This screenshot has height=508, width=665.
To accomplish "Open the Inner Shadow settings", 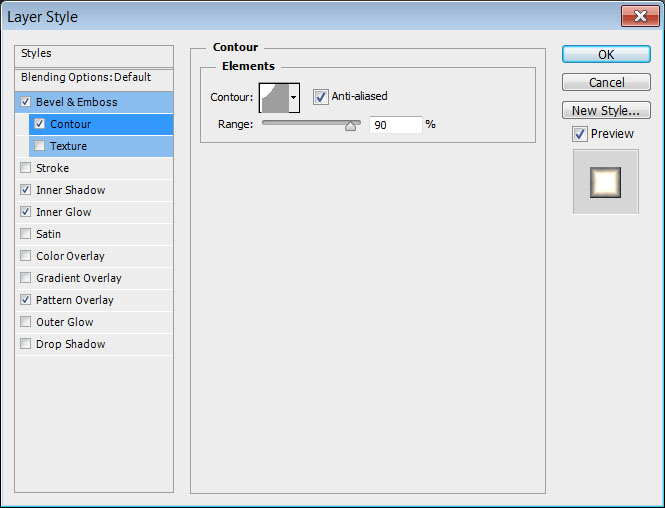I will (70, 190).
